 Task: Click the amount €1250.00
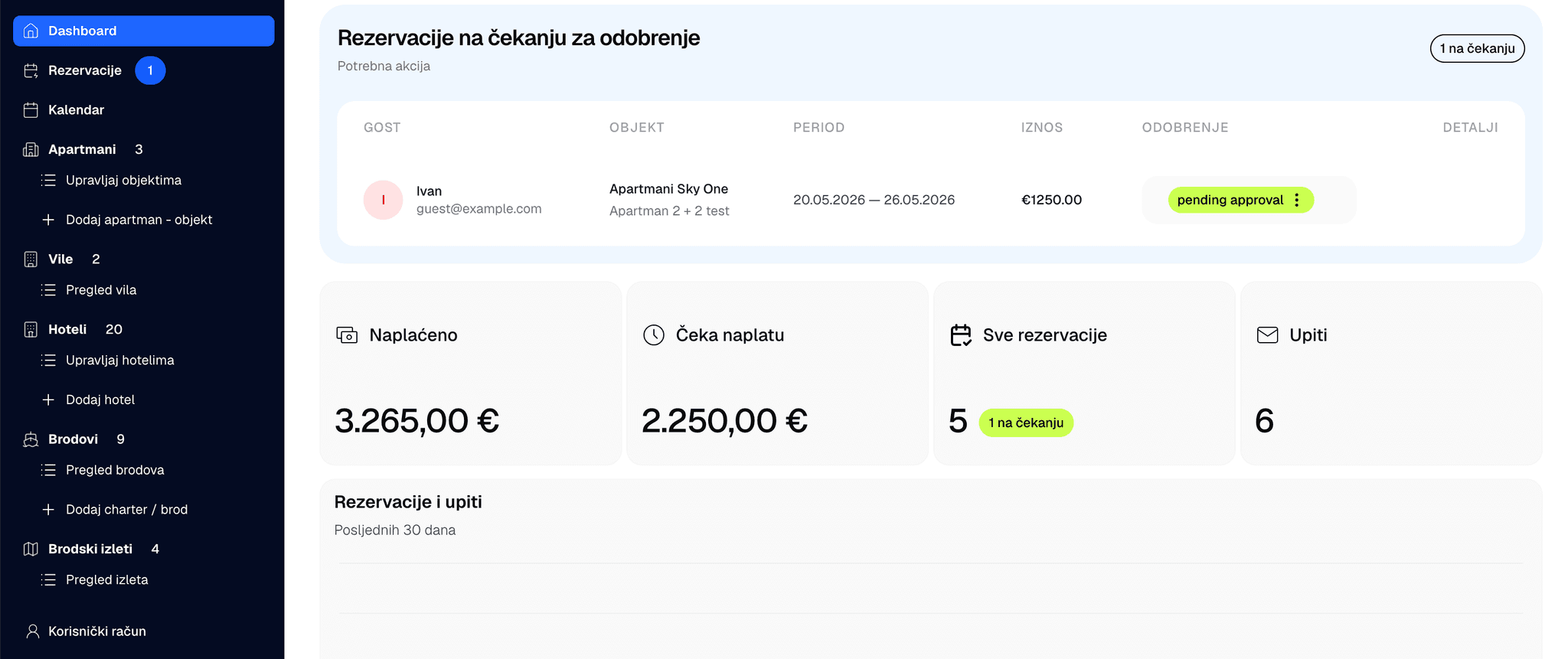(1051, 200)
